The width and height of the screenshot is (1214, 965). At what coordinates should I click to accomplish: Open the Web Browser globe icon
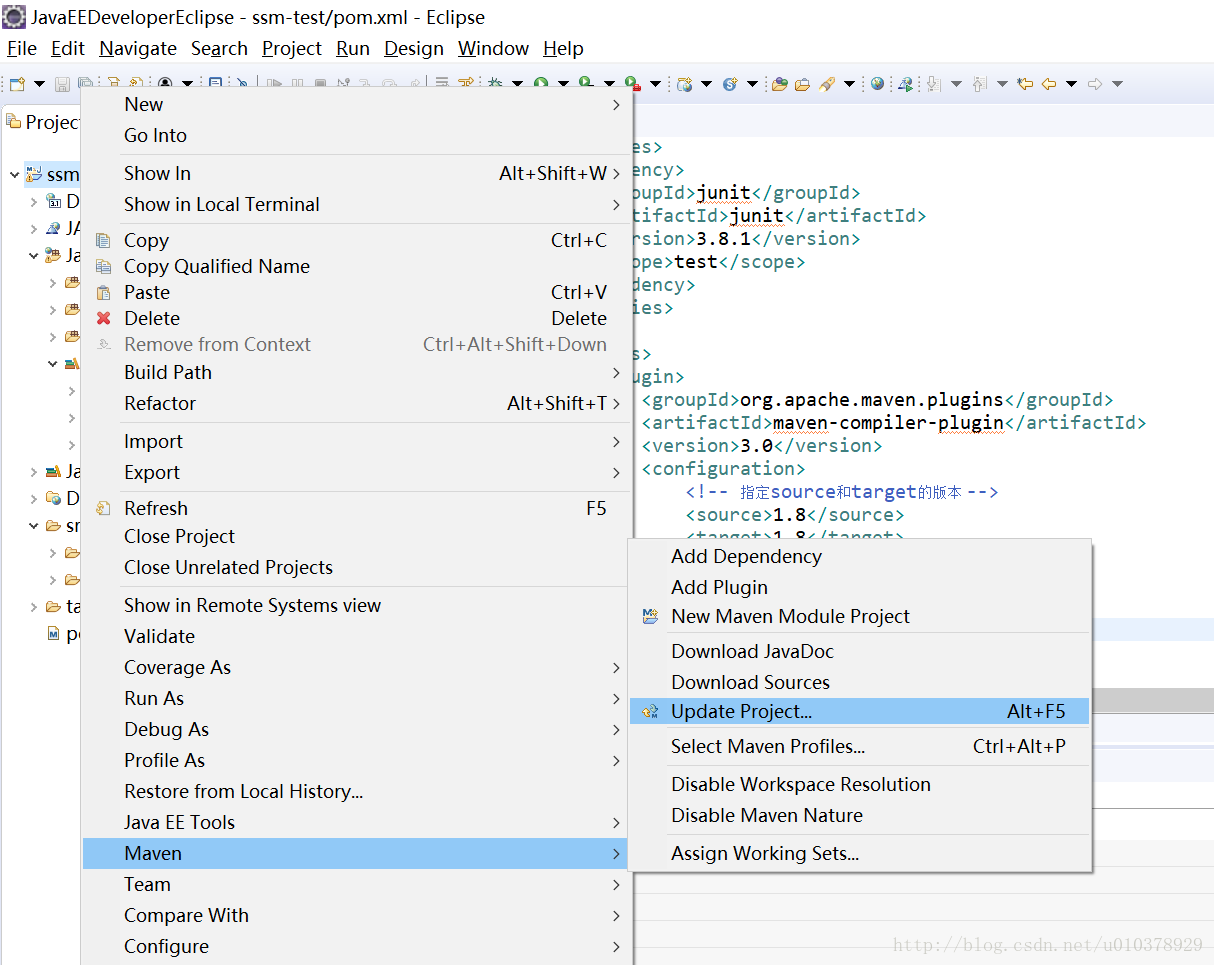[x=877, y=84]
